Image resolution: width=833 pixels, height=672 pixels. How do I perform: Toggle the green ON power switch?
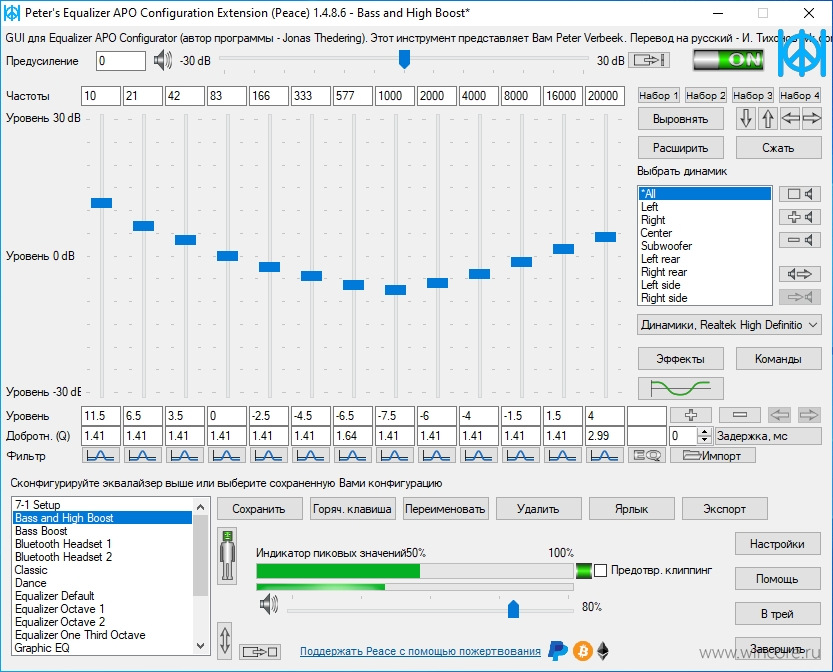pyautogui.click(x=729, y=59)
